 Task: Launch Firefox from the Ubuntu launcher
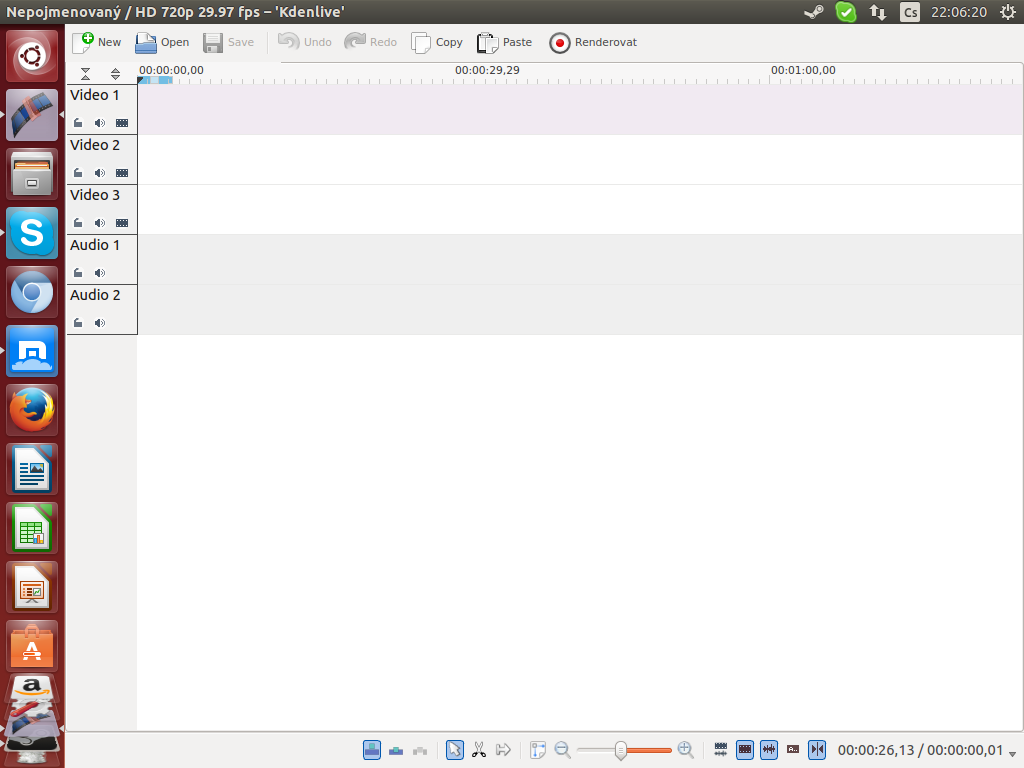point(32,409)
